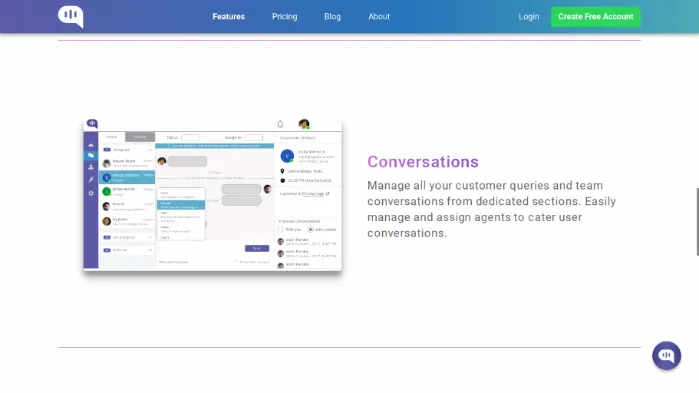Image resolution: width=699 pixels, height=393 pixels.
Task: Click the Login link
Action: point(529,16)
